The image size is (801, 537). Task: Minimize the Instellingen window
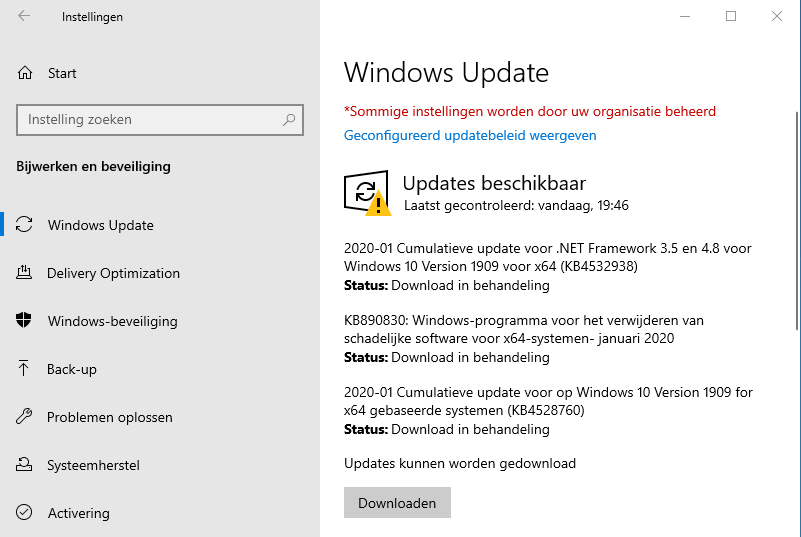(685, 16)
